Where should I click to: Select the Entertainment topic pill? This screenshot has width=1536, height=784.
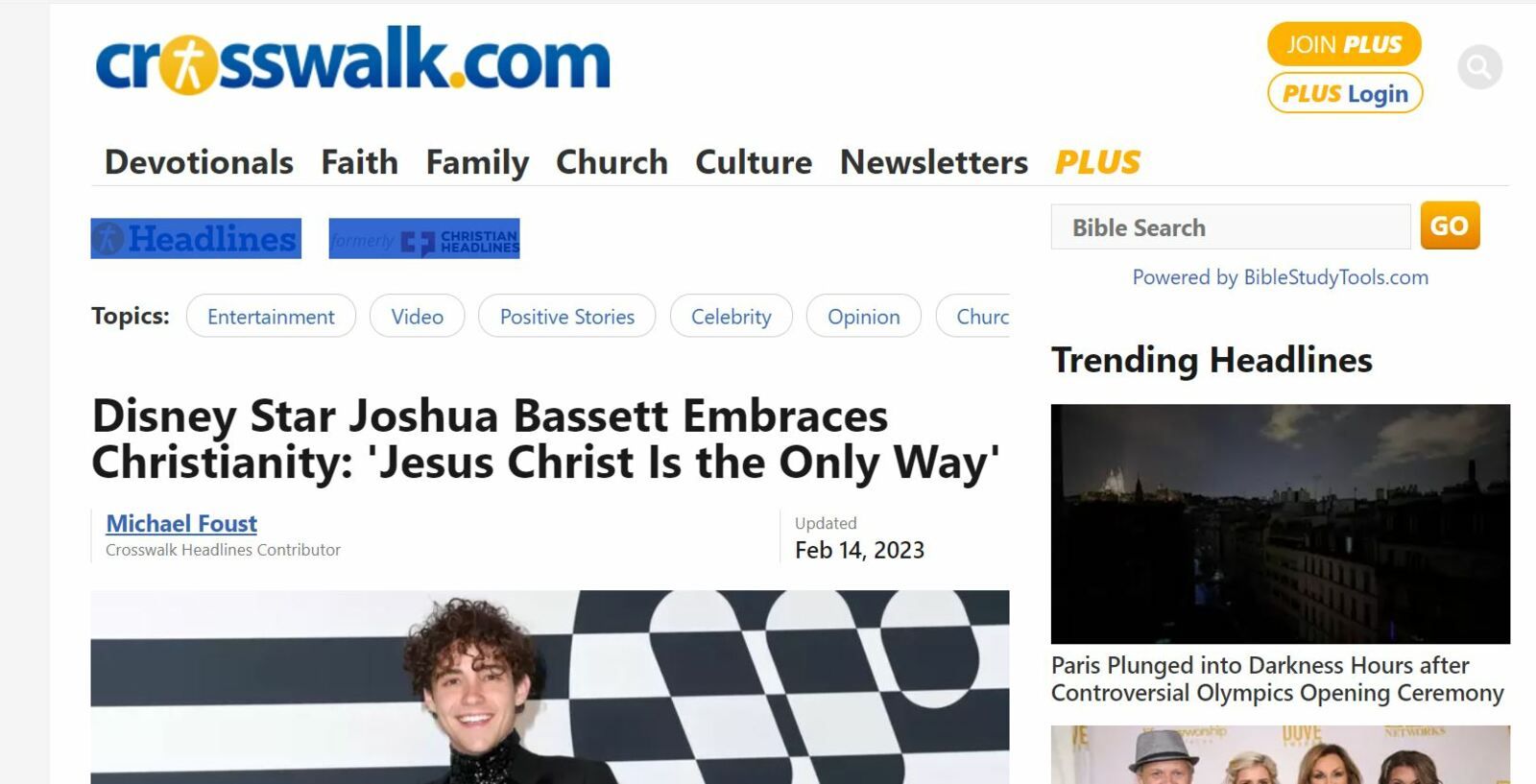point(271,317)
